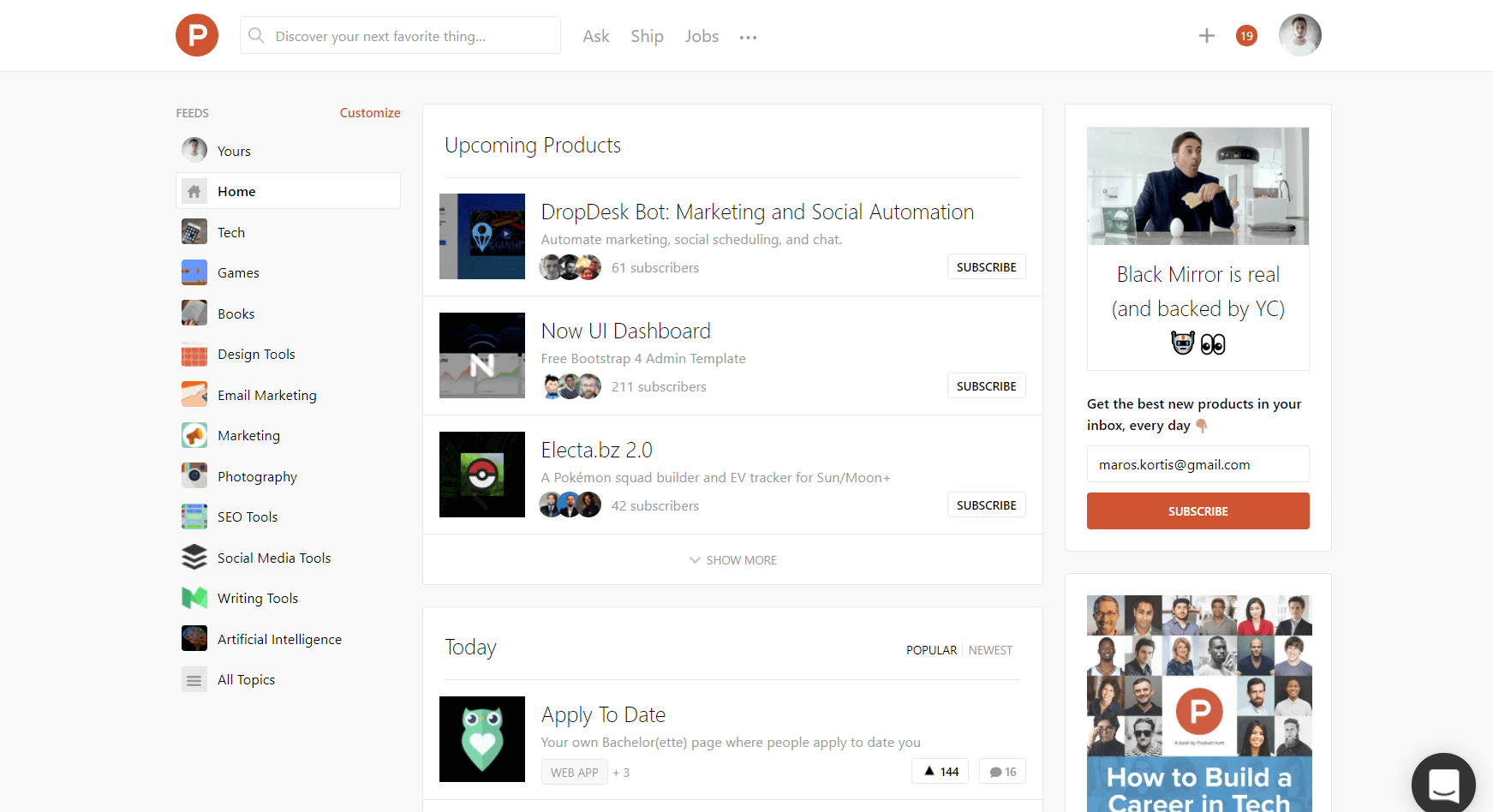Open the notifications badge showing 19

click(x=1246, y=36)
